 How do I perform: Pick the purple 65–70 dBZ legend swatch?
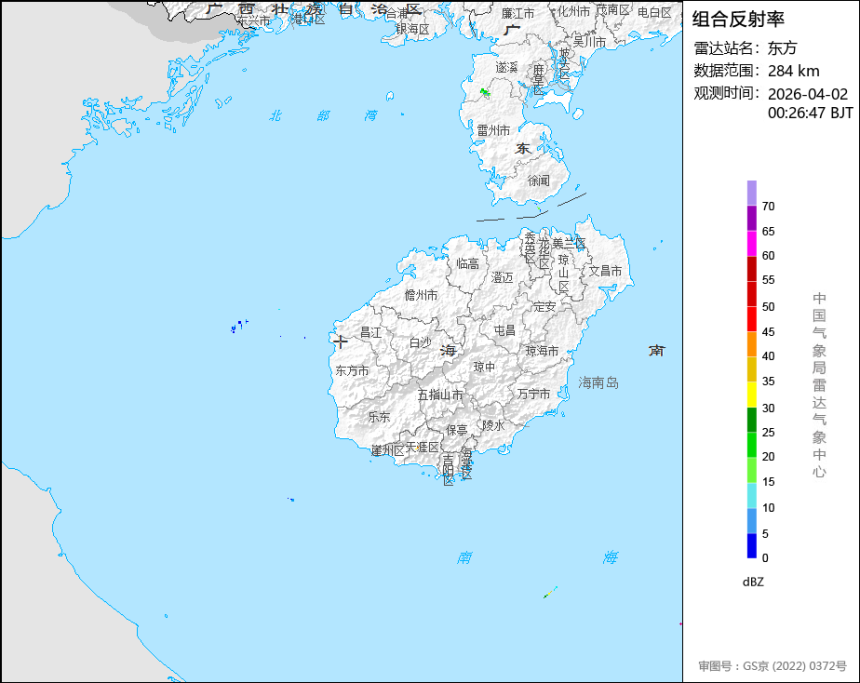[x=751, y=218]
